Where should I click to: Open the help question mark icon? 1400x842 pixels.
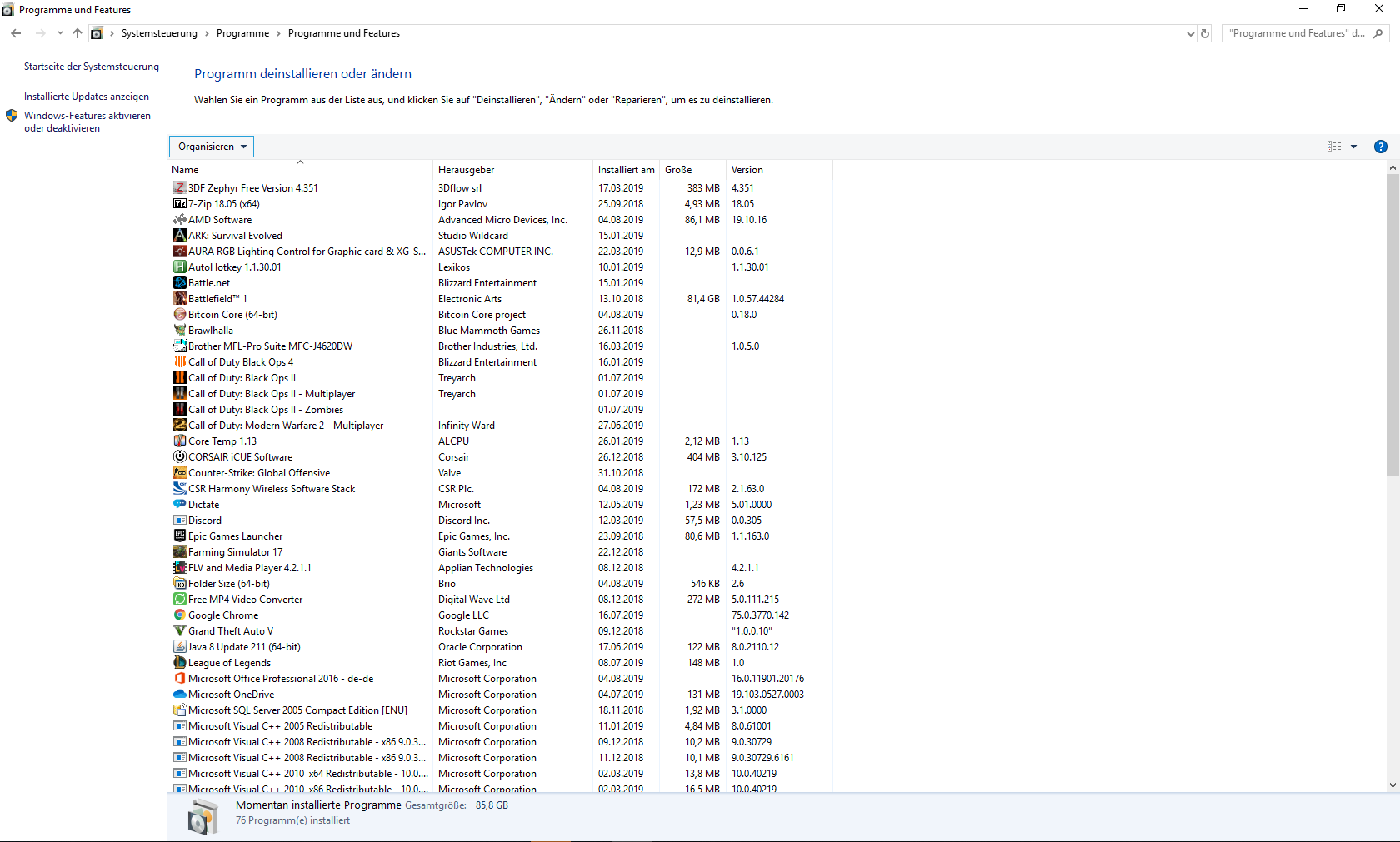coord(1381,147)
